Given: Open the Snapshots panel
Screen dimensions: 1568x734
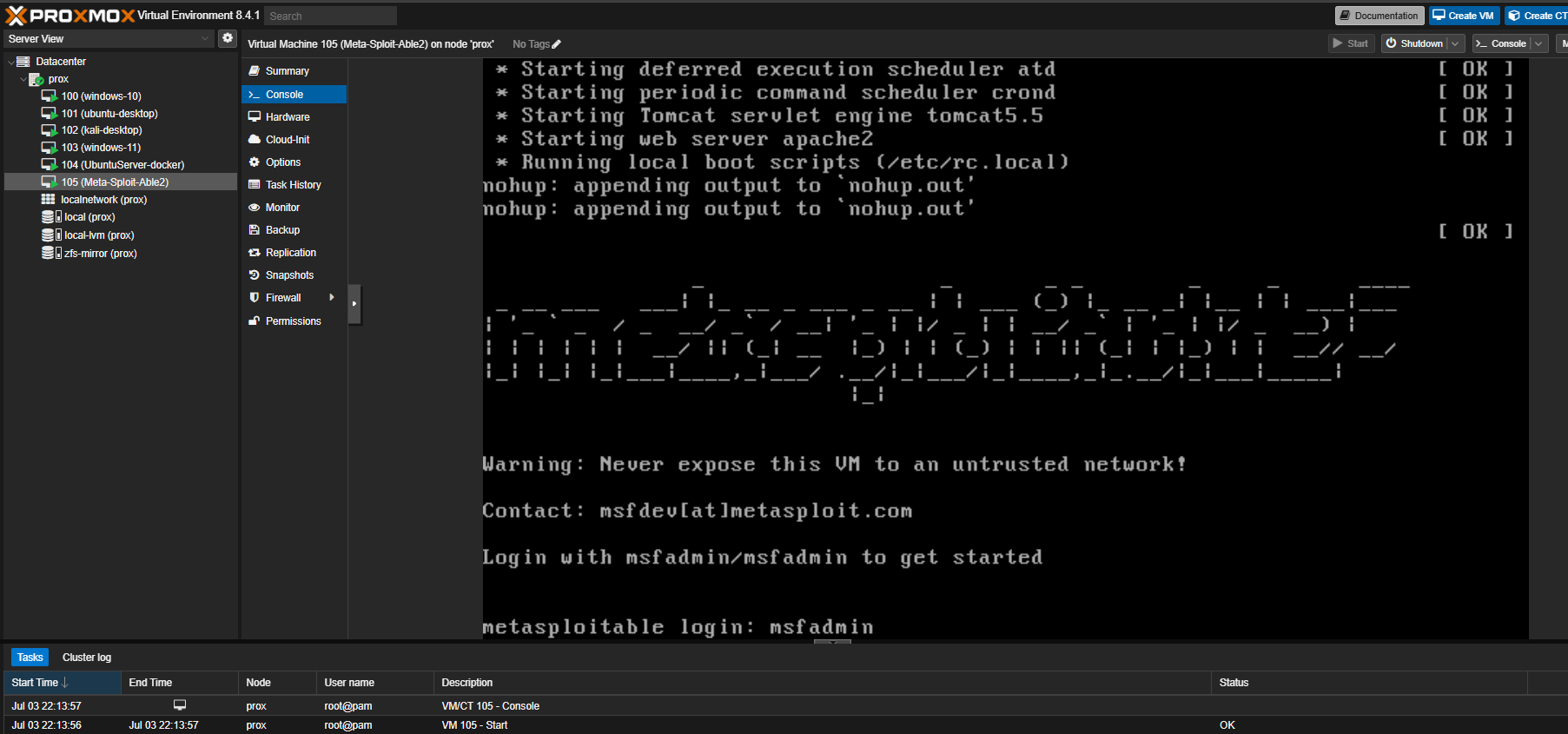Looking at the screenshot, I should pyautogui.click(x=289, y=275).
